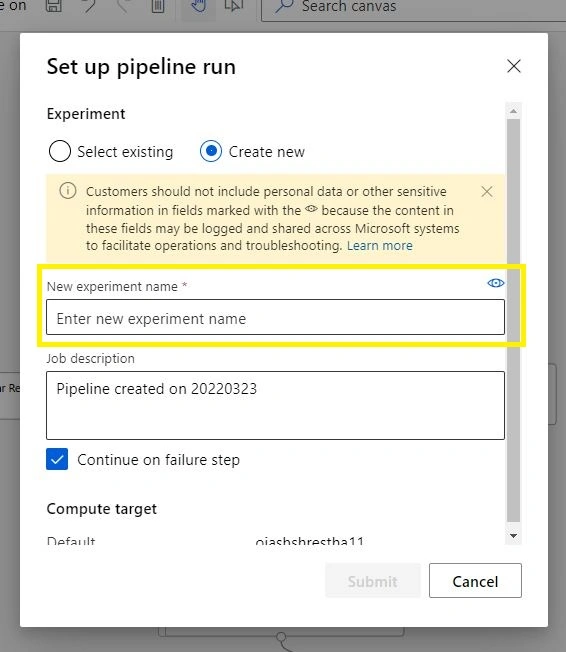Screen dimensions: 566x652
Task: Choose the Select existing radio option
Action: pos(59,151)
